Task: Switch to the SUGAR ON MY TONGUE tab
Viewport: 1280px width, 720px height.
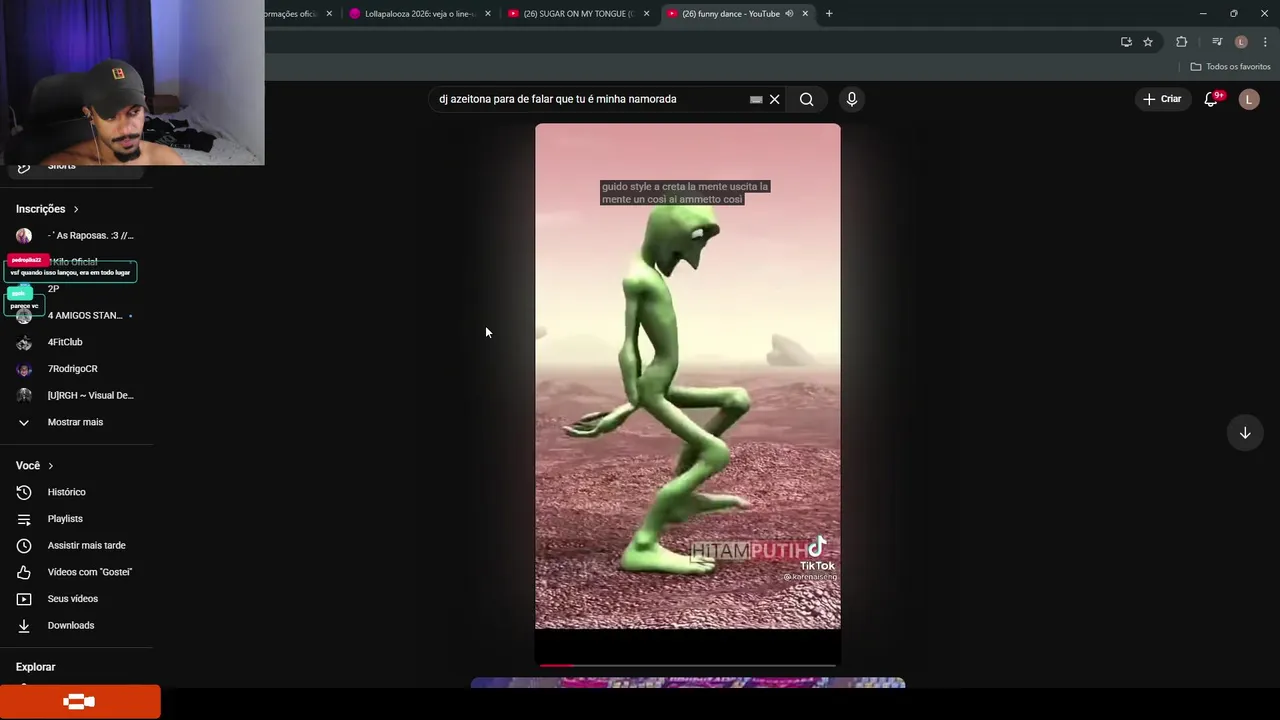Action: point(579,14)
